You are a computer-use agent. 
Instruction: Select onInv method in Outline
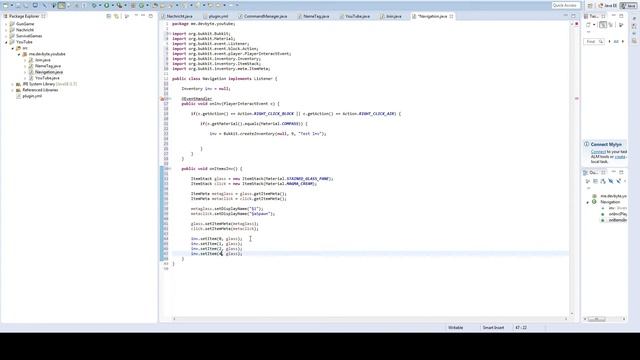coord(618,214)
